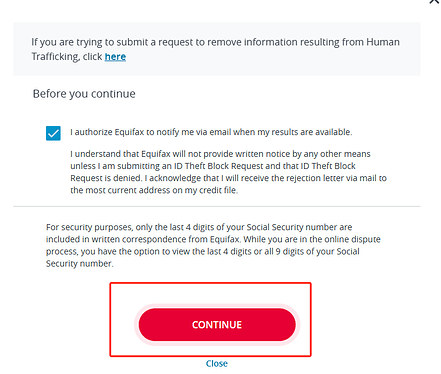Click the 'Before you continue' heading
The height and width of the screenshot is (374, 441).
coord(84,94)
